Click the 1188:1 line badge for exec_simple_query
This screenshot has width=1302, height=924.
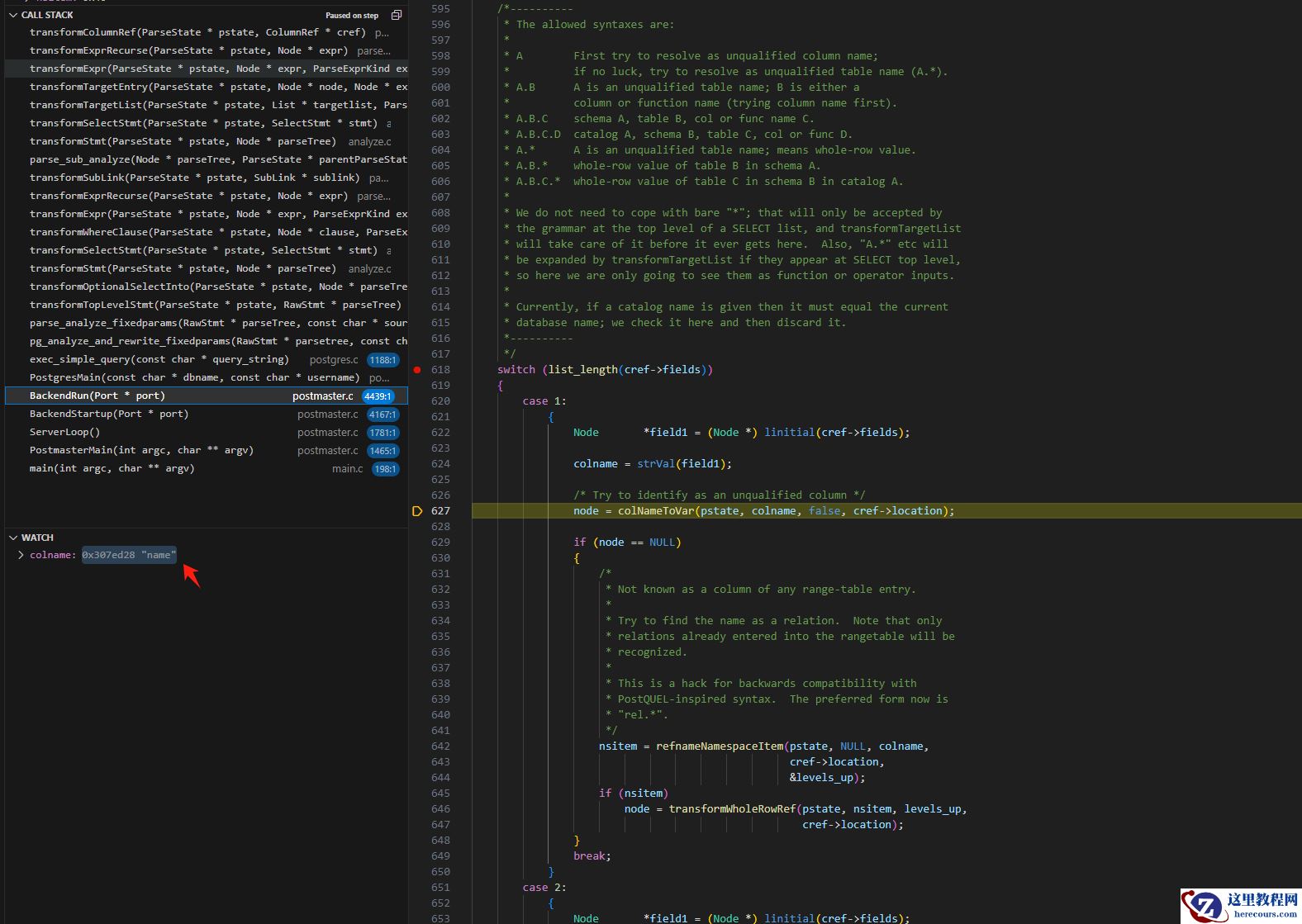coord(383,360)
